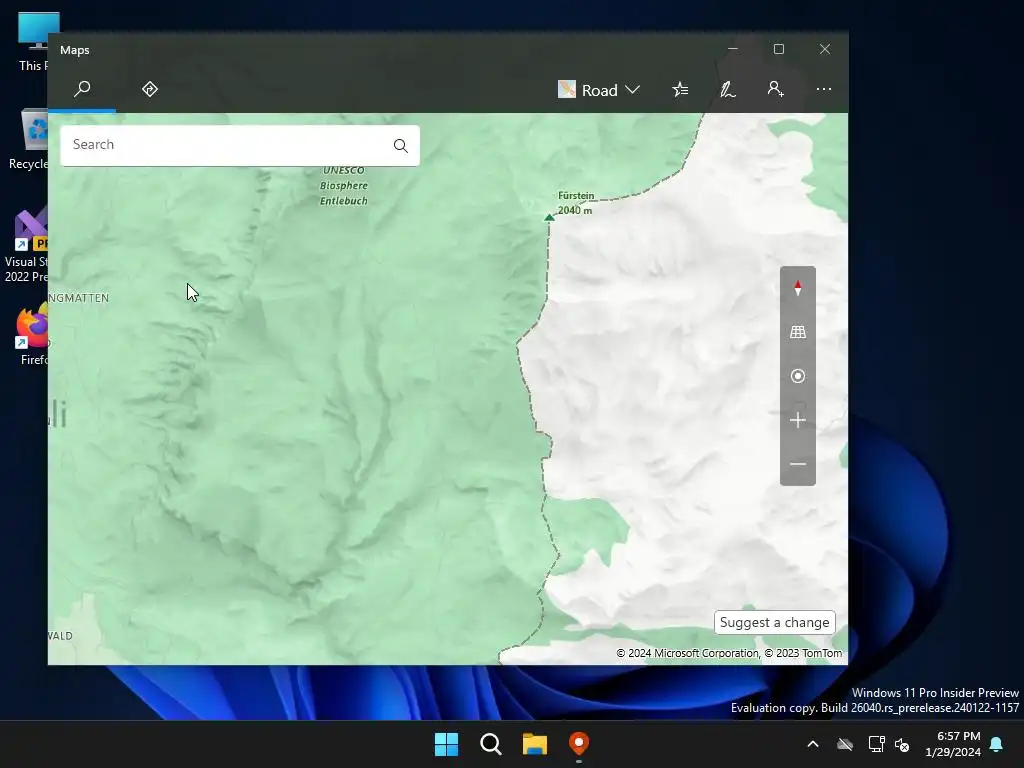The height and width of the screenshot is (768, 1024).
Task: Open the clock showing 6:57 PM
Action: pyautogui.click(x=953, y=744)
